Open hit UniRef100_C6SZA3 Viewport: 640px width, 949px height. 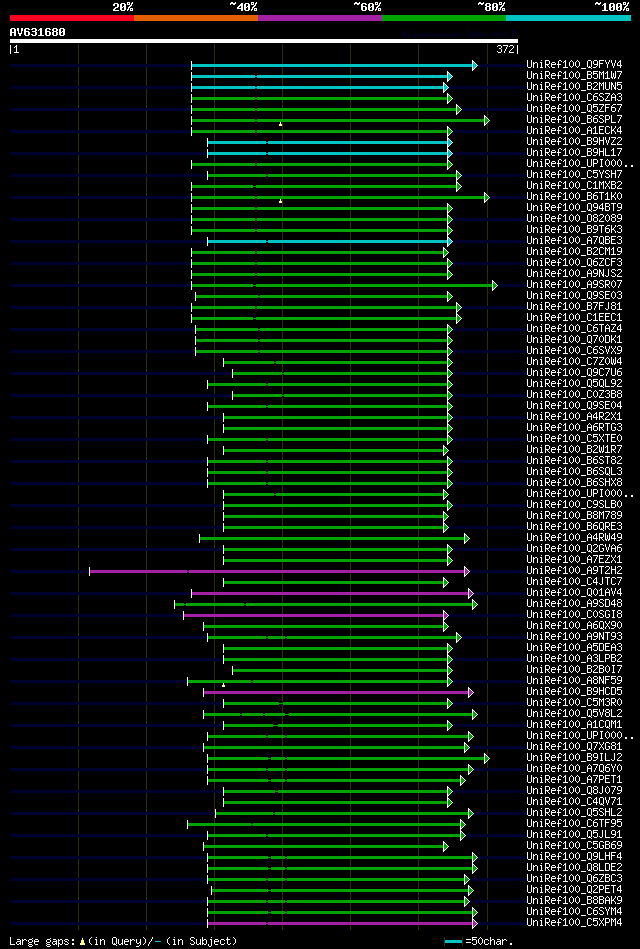pos(574,97)
